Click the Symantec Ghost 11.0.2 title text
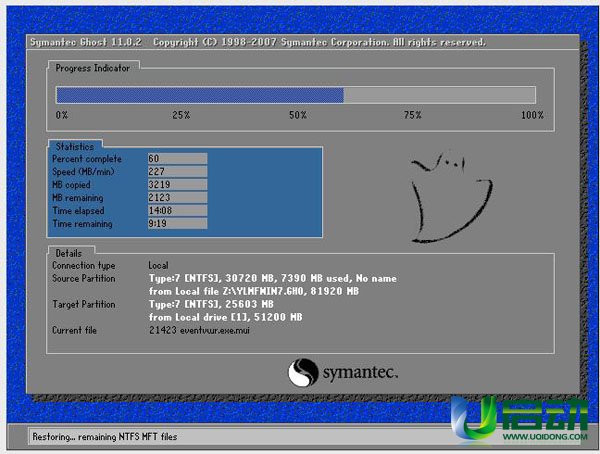 point(86,42)
